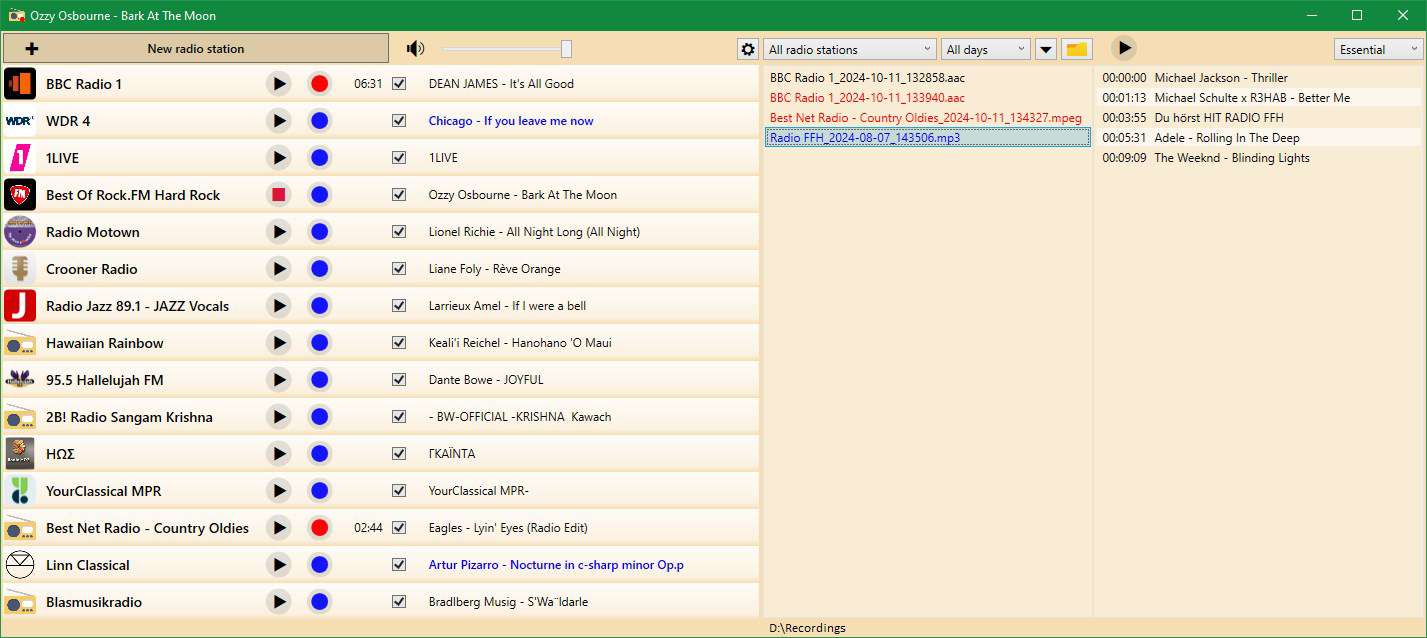Screen dimensions: 1427x638
Task: Stop playback of Best Of Rock.FM Hard Rock
Action: point(279,195)
